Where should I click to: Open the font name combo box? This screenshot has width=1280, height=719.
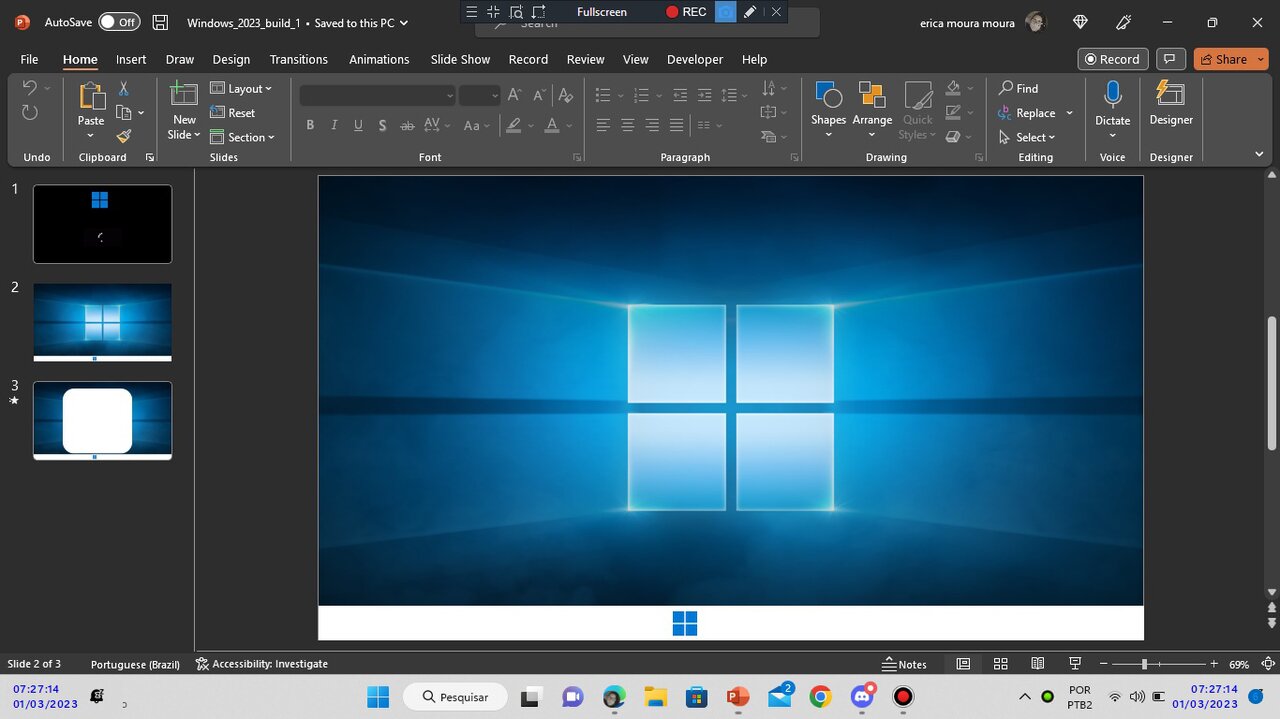click(378, 96)
